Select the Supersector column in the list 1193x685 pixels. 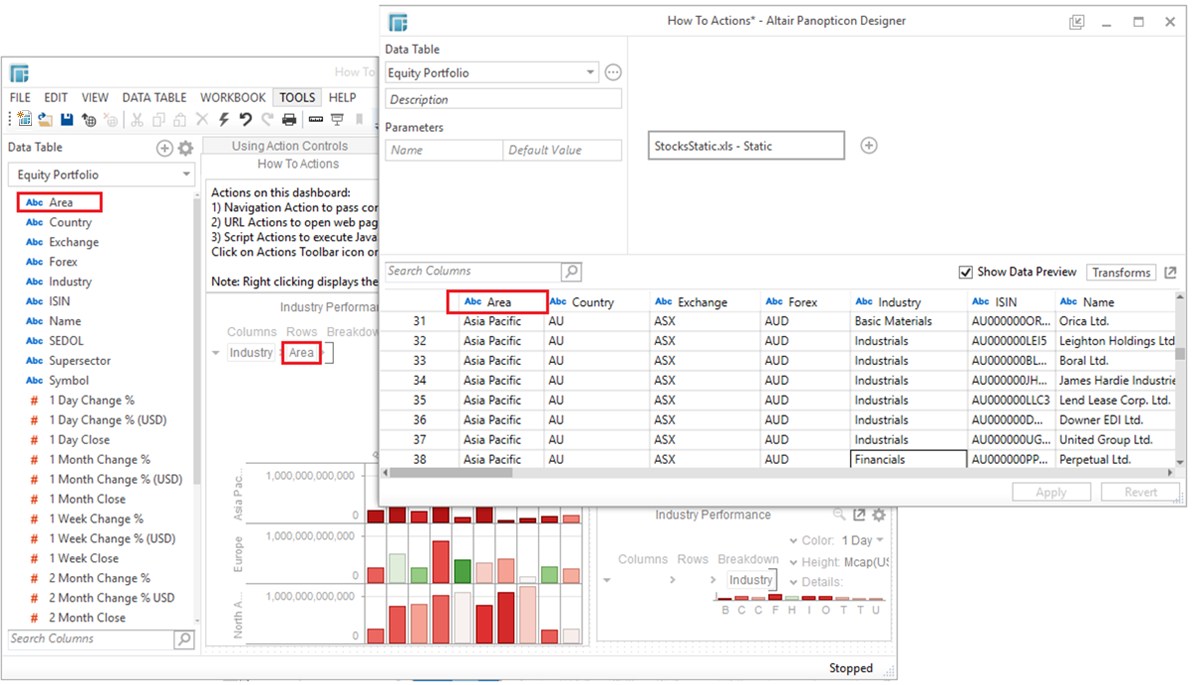click(80, 361)
